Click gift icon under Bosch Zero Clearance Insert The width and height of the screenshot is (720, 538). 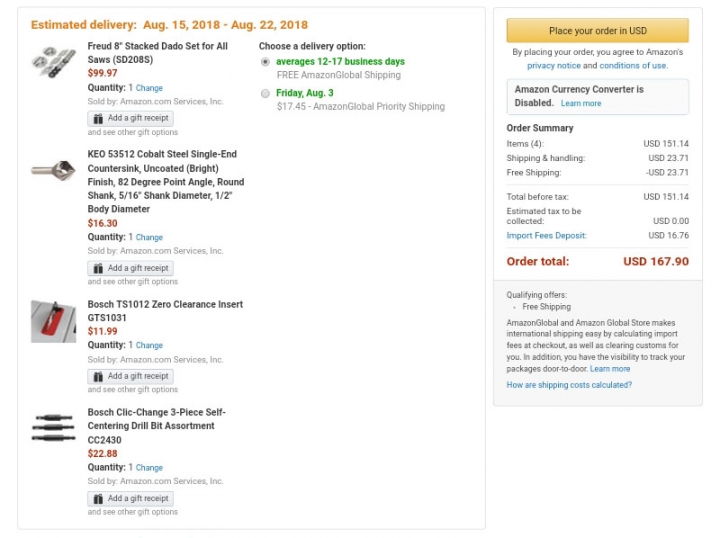tap(98, 377)
